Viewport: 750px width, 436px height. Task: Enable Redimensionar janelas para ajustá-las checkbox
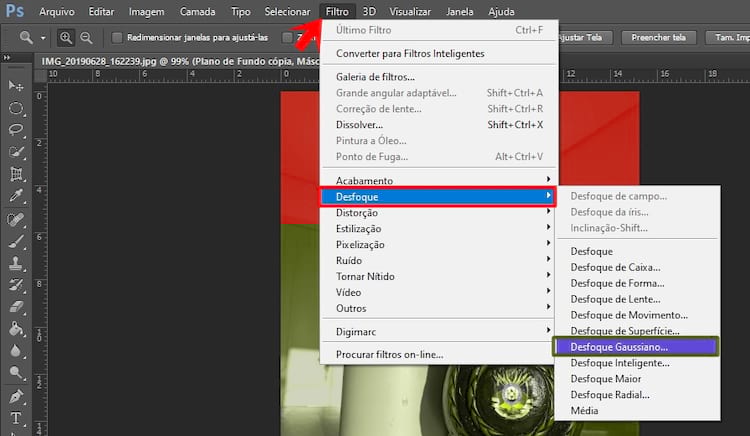(118, 38)
